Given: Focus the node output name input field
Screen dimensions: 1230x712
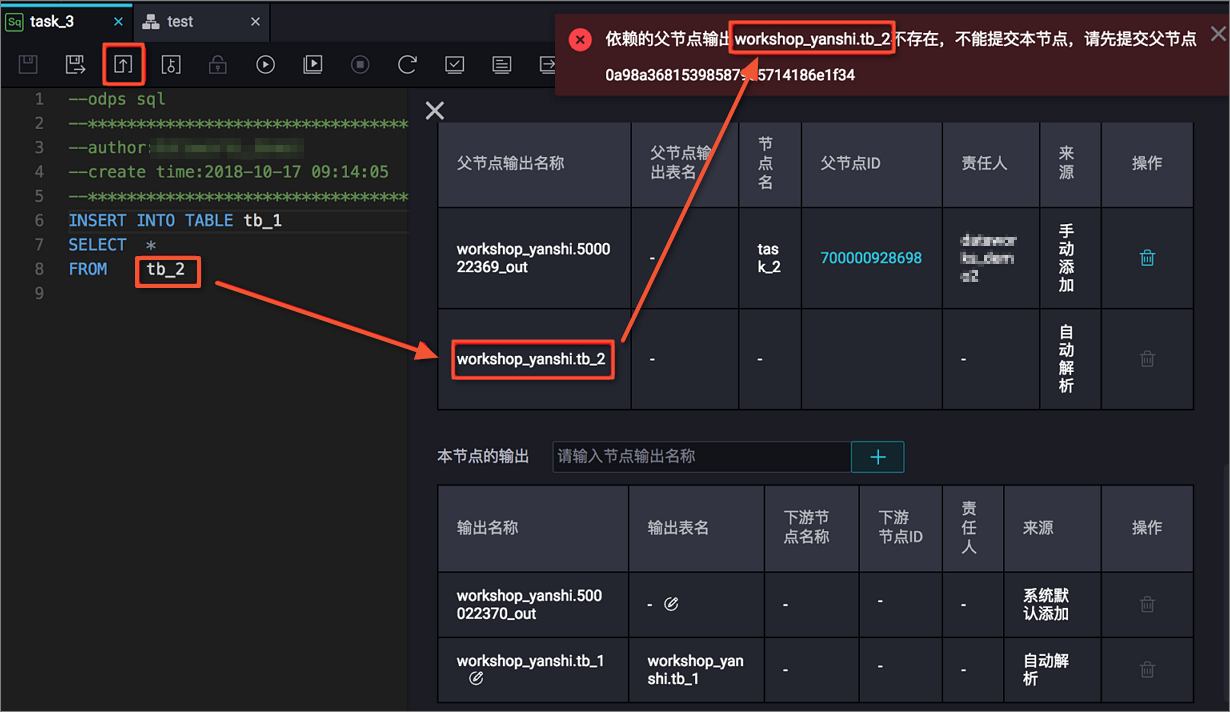Looking at the screenshot, I should (702, 457).
